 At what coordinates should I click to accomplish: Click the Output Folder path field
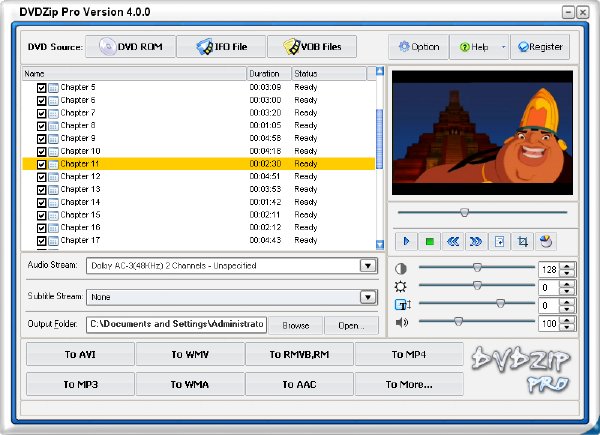[x=176, y=324]
